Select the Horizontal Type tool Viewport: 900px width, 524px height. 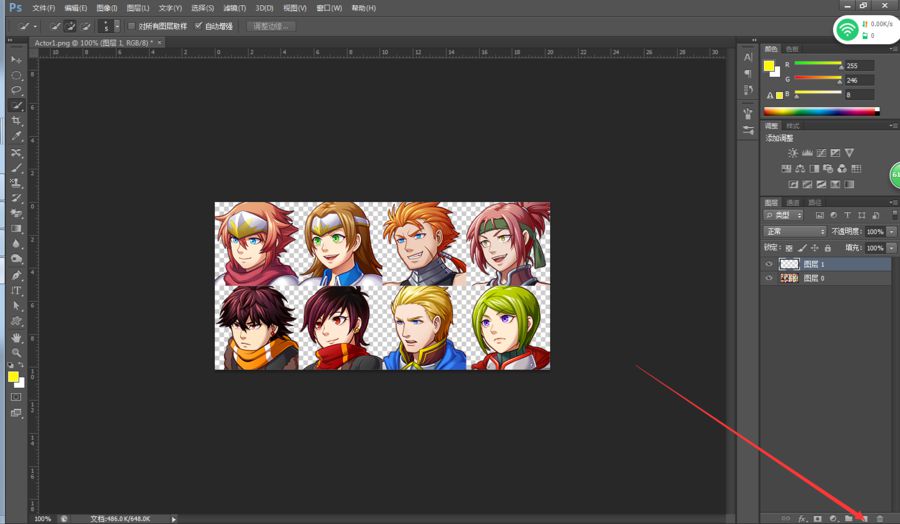(16, 290)
